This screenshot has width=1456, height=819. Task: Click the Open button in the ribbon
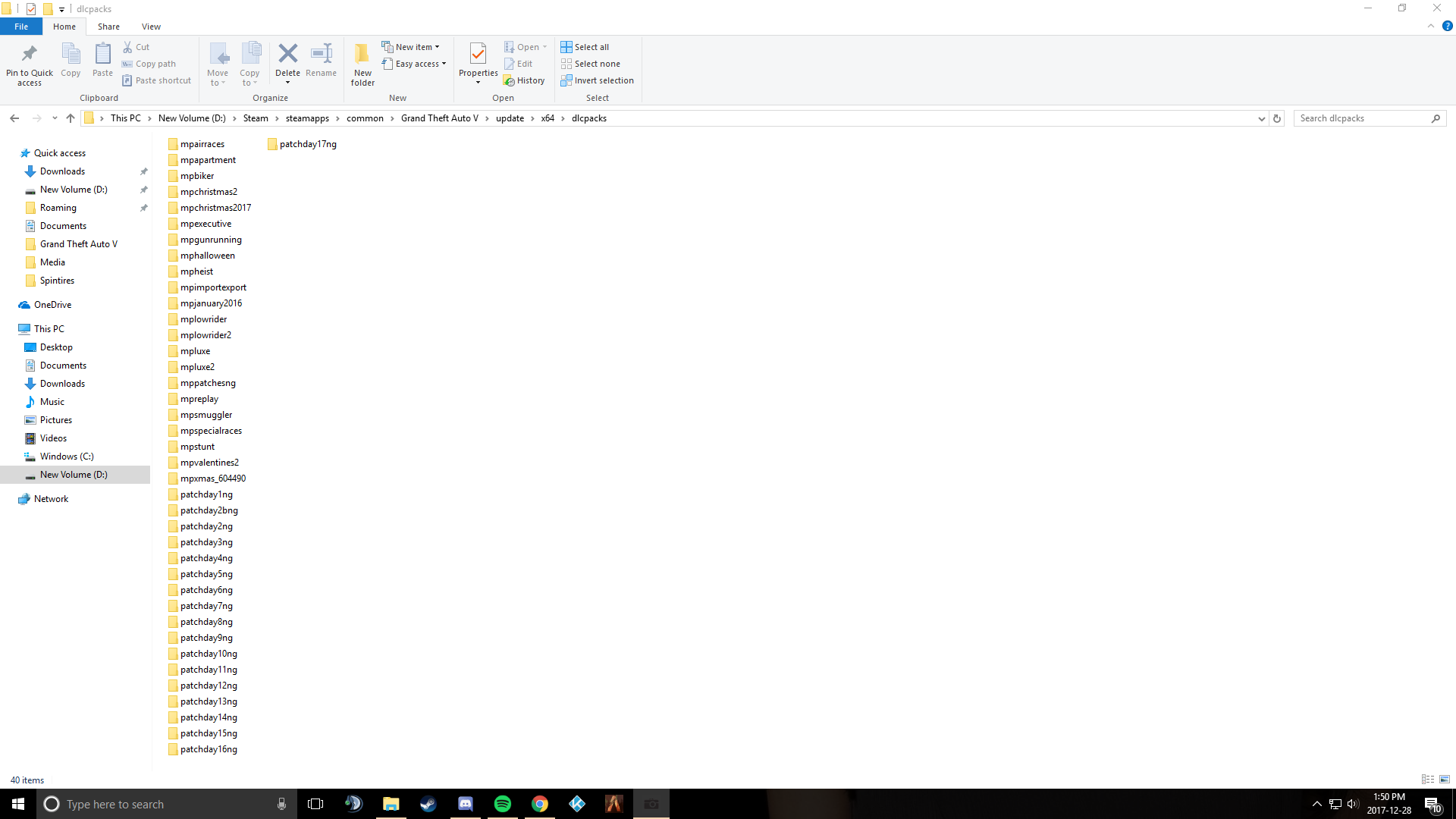[526, 47]
